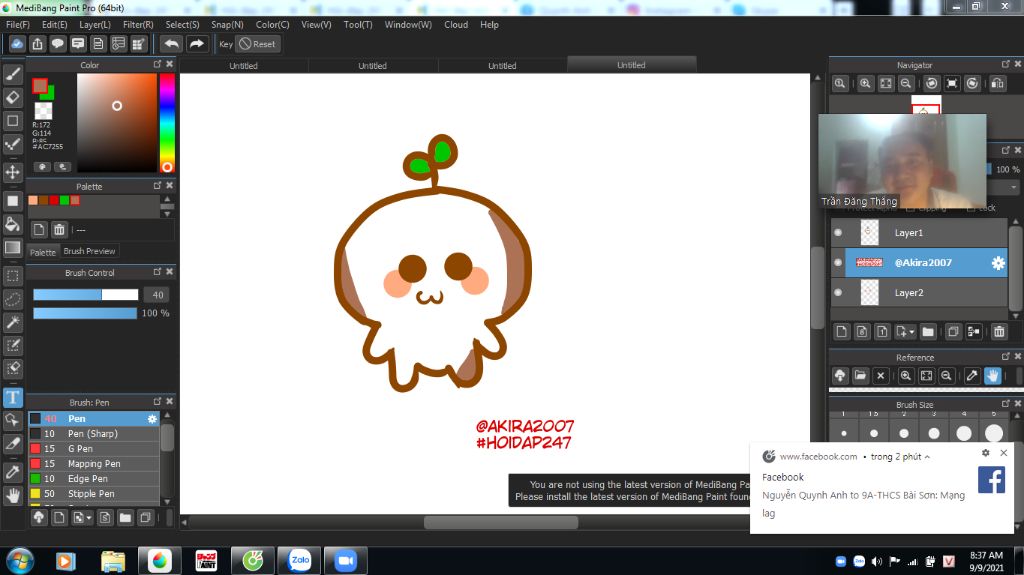Select the Lasso tool
Screen dimensions: 1024x575
coord(12,299)
